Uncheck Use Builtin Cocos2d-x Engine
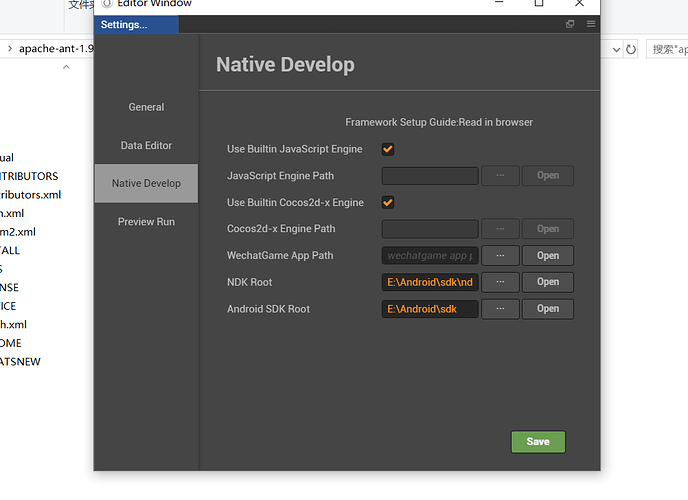 click(388, 203)
